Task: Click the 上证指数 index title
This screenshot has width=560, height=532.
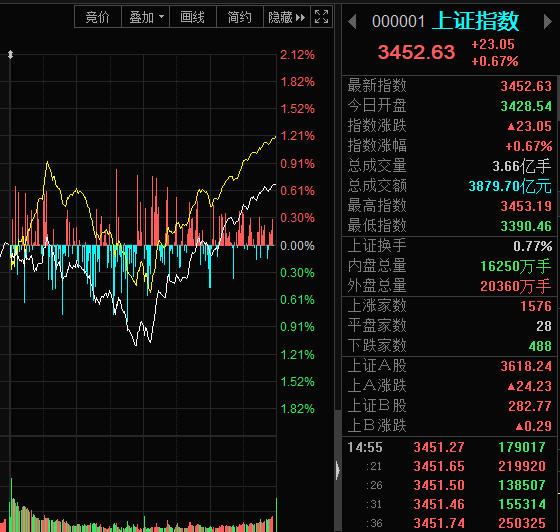Action: [x=476, y=21]
